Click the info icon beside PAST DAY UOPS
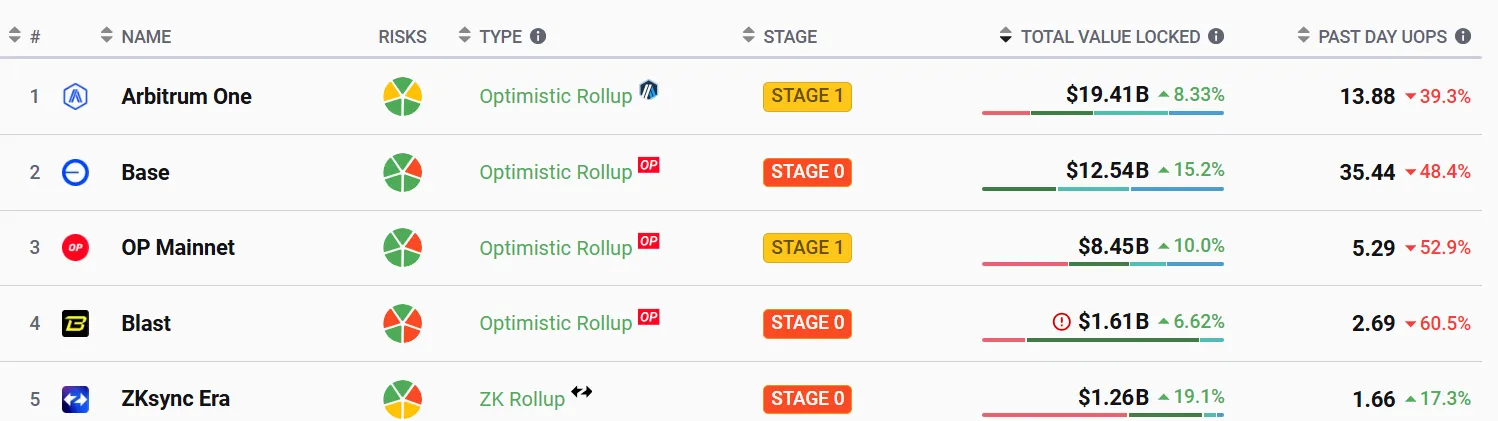1498x421 pixels. click(x=1463, y=37)
